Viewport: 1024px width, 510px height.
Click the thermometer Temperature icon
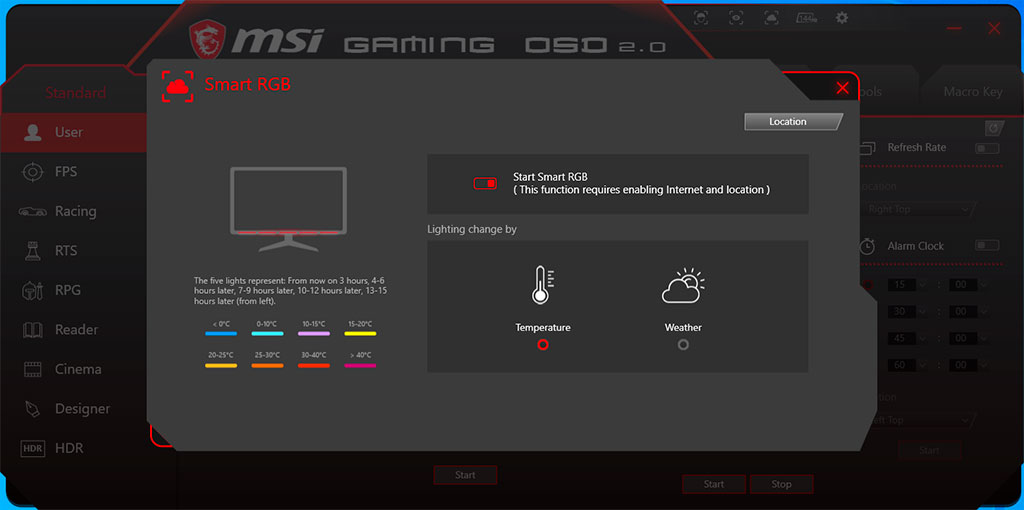click(x=541, y=285)
